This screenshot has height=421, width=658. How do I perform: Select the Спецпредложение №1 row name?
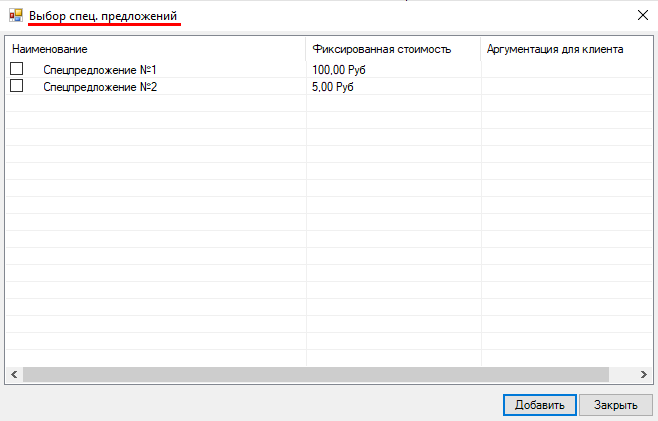[100, 70]
